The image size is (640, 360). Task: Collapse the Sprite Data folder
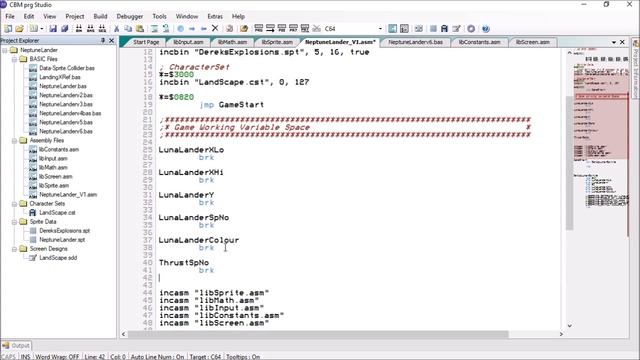pos(14,222)
